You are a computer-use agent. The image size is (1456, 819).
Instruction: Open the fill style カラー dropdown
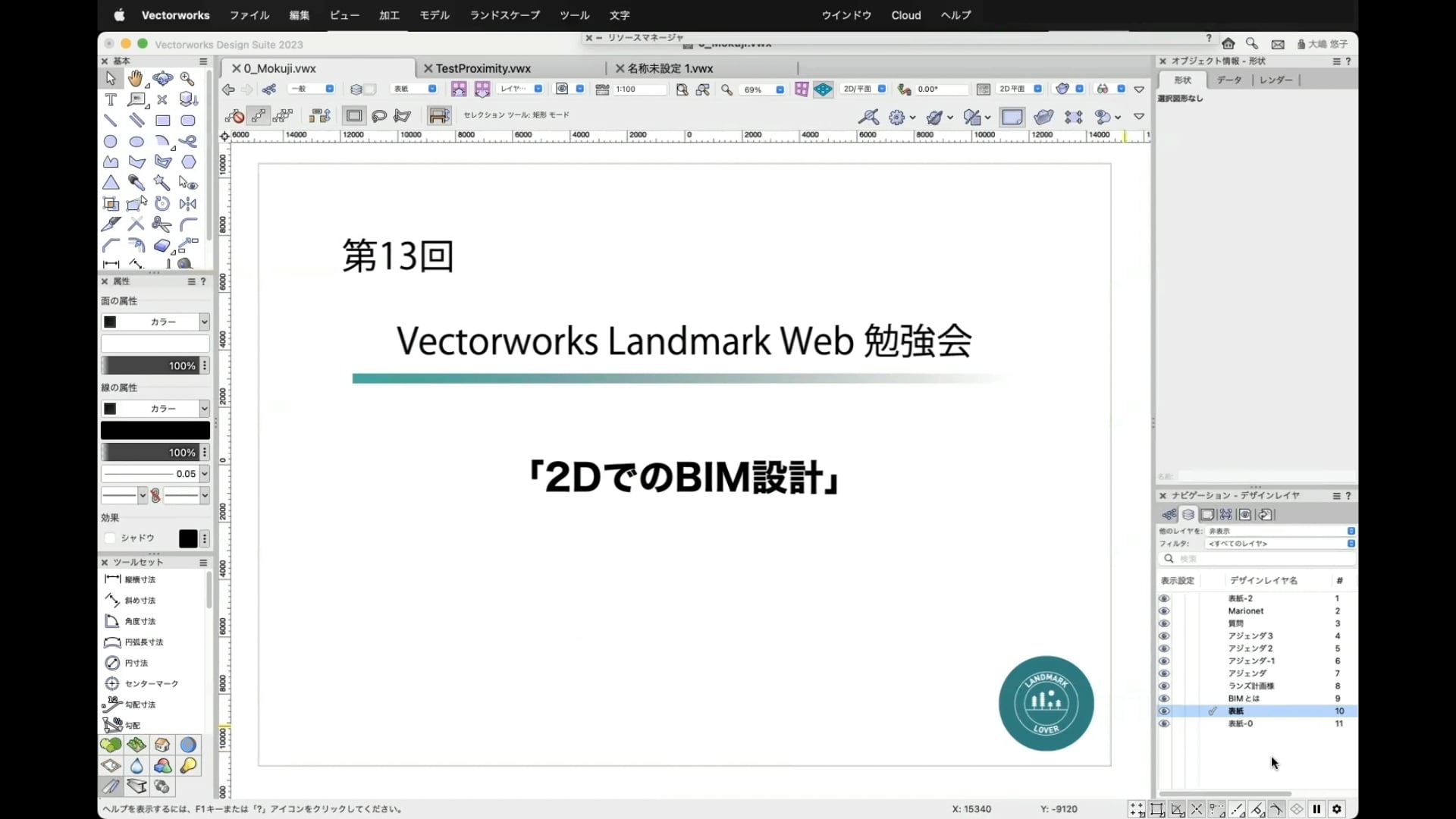[x=155, y=322]
